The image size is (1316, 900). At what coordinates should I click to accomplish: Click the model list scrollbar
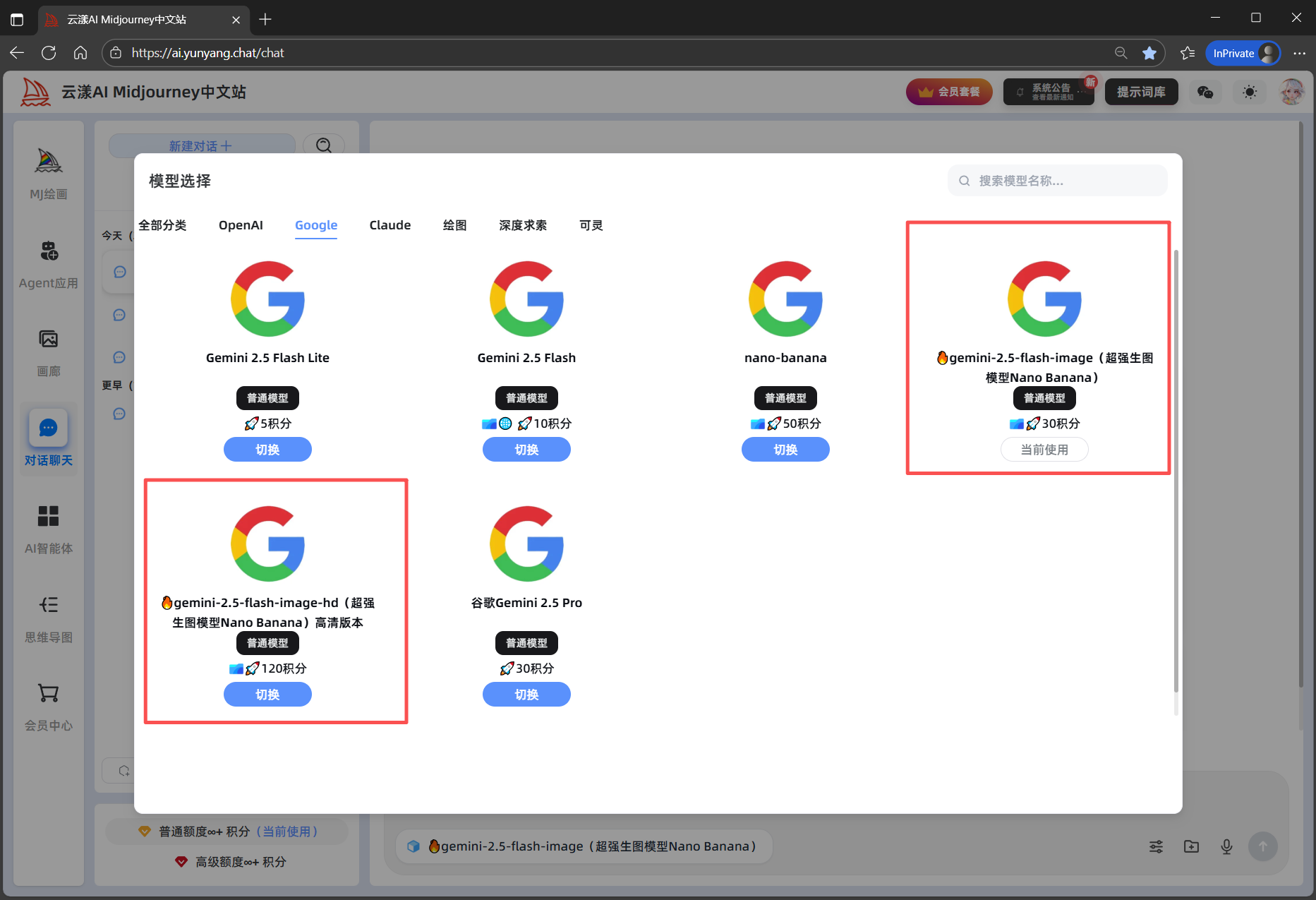click(x=1176, y=471)
